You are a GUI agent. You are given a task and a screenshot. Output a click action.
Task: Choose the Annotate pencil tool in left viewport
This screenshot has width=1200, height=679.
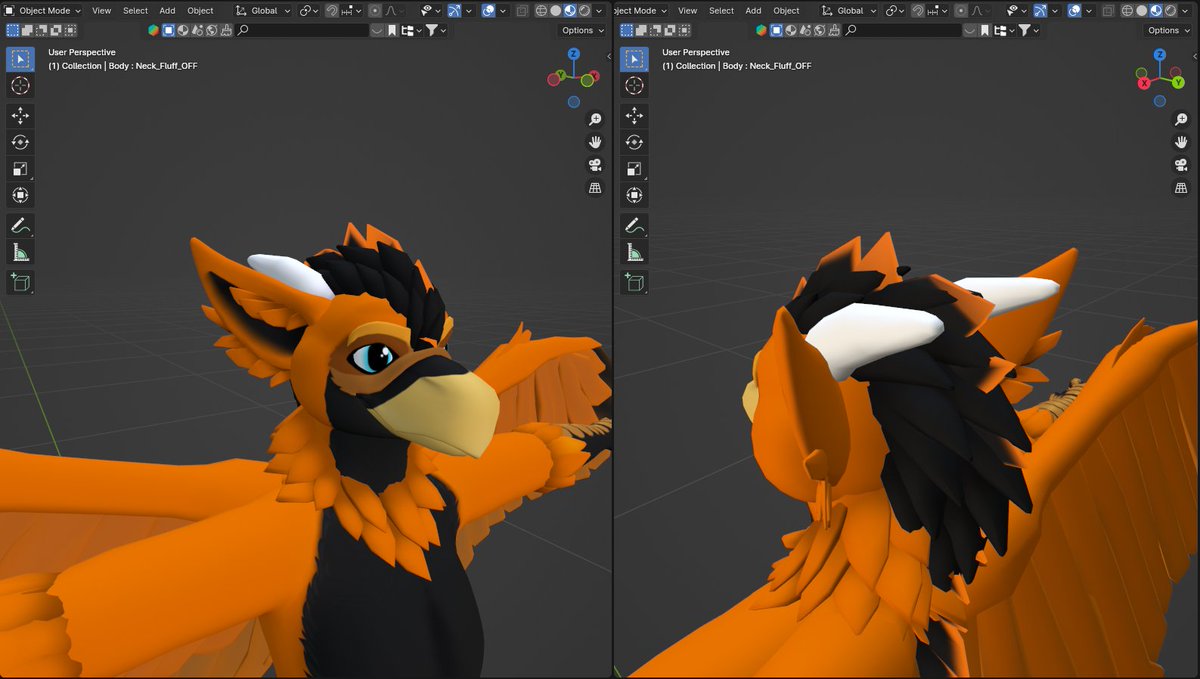click(x=20, y=225)
